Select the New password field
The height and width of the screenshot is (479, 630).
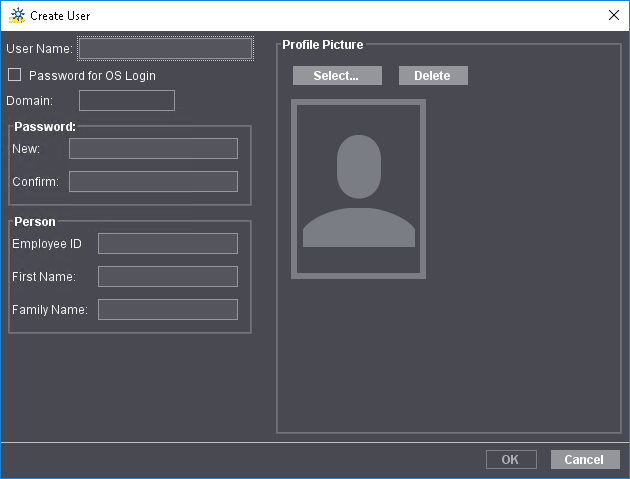tap(153, 149)
